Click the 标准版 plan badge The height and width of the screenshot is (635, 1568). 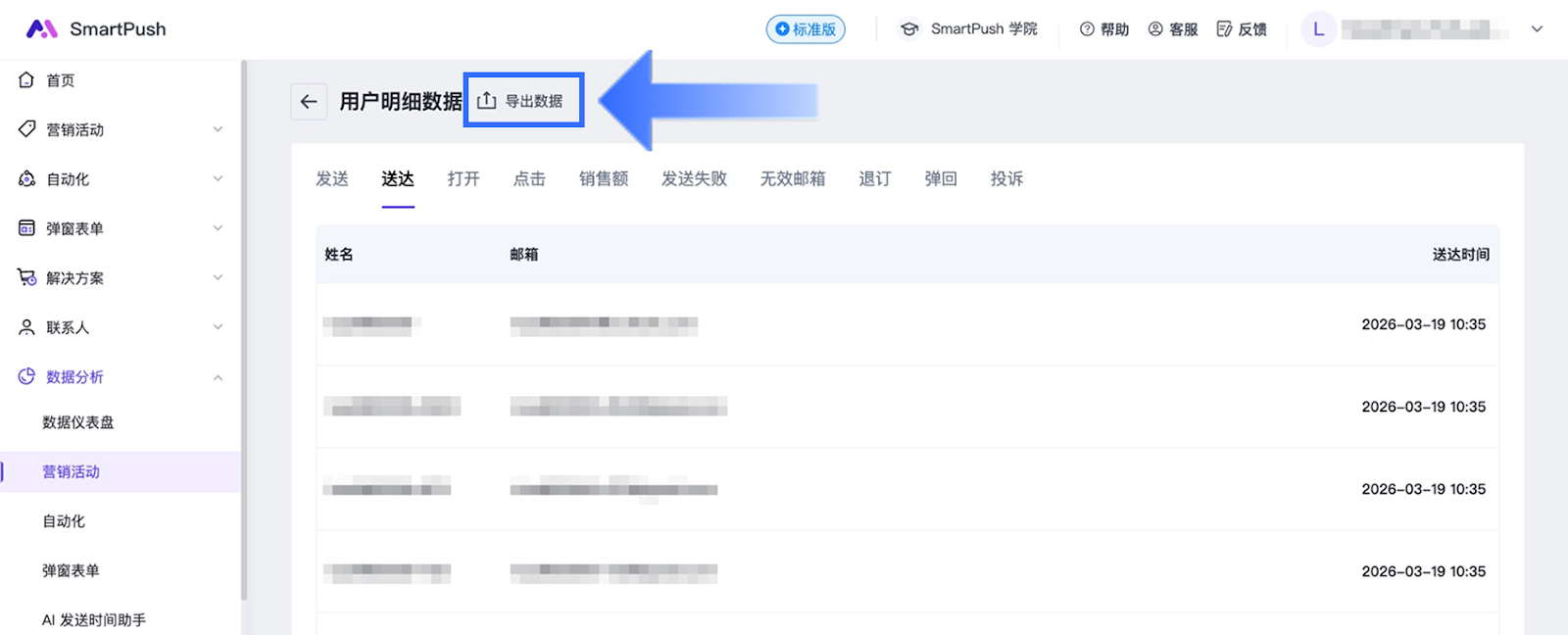(806, 29)
